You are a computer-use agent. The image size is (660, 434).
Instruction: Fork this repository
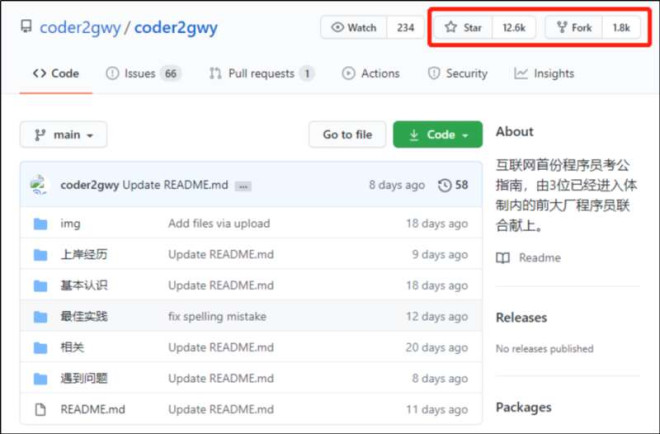pyautogui.click(x=574, y=28)
